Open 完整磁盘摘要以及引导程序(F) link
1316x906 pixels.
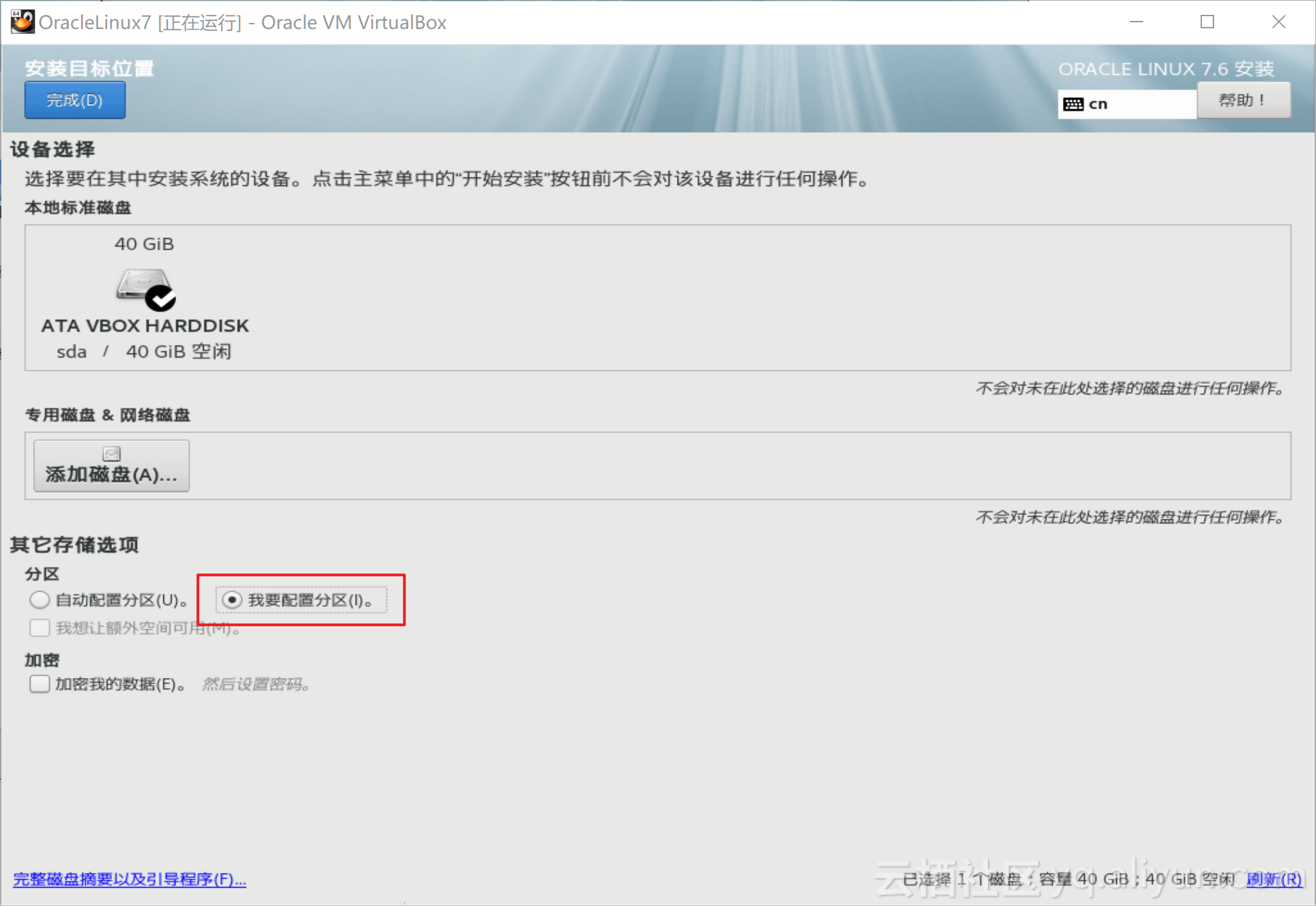click(x=130, y=879)
